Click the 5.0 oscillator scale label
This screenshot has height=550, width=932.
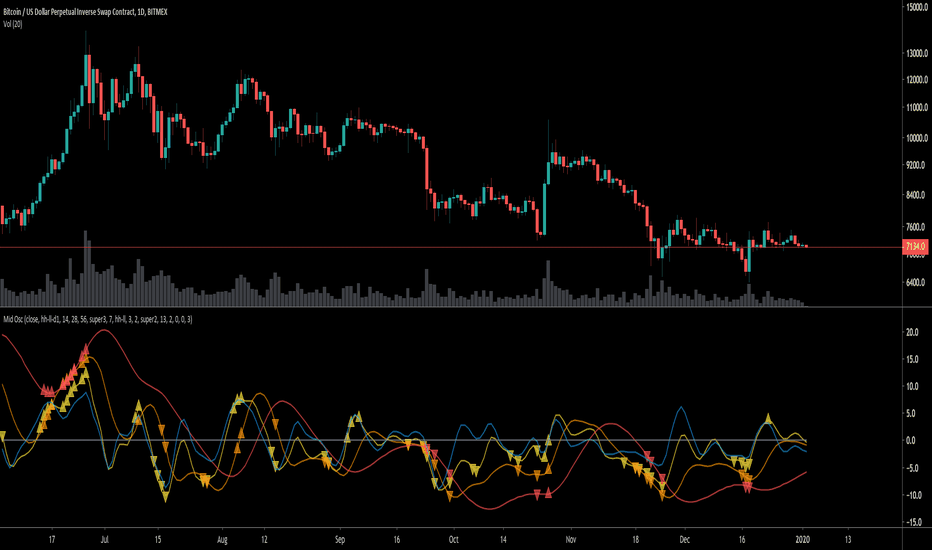click(x=912, y=414)
